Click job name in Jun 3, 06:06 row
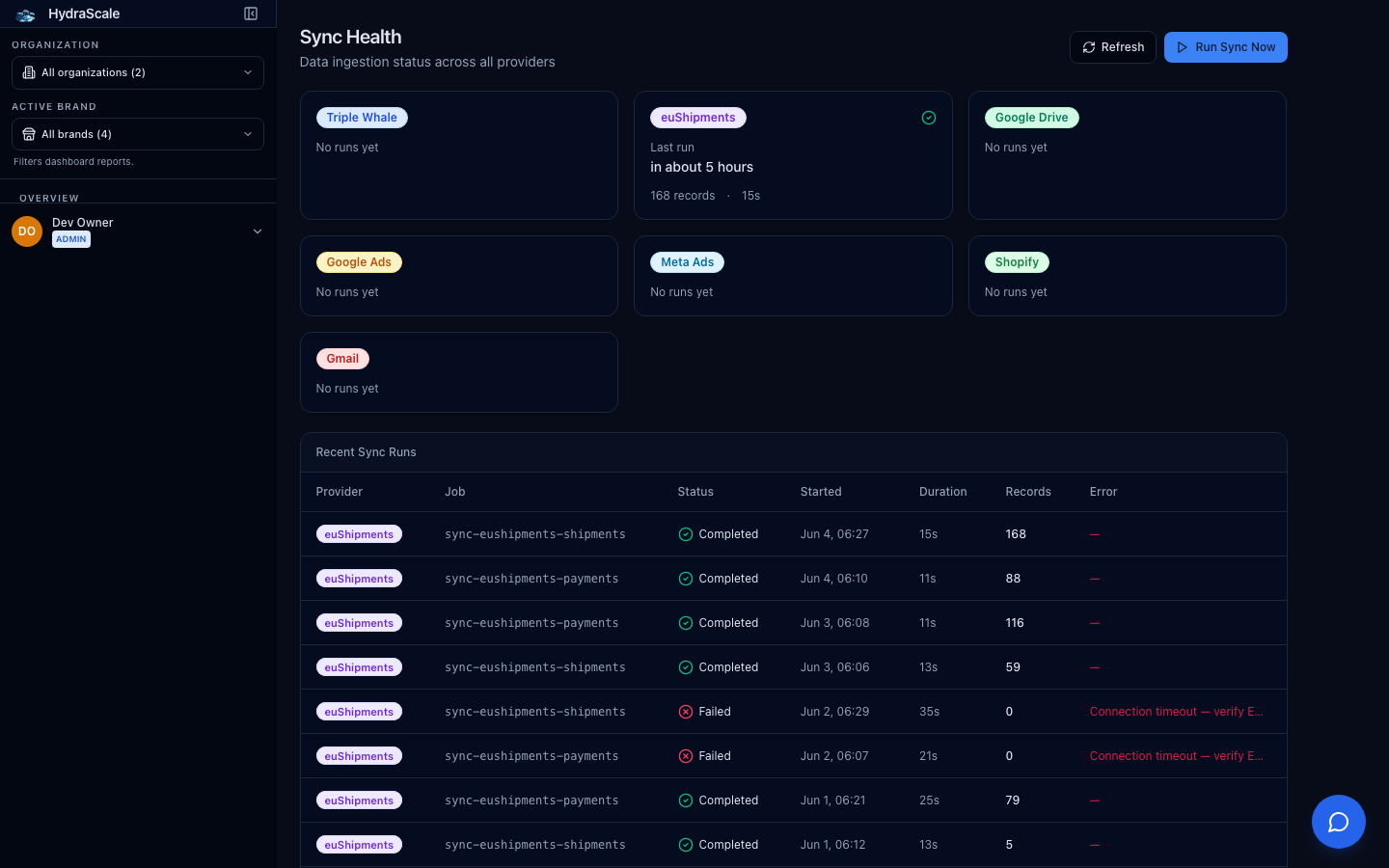The image size is (1389, 868). click(535, 667)
